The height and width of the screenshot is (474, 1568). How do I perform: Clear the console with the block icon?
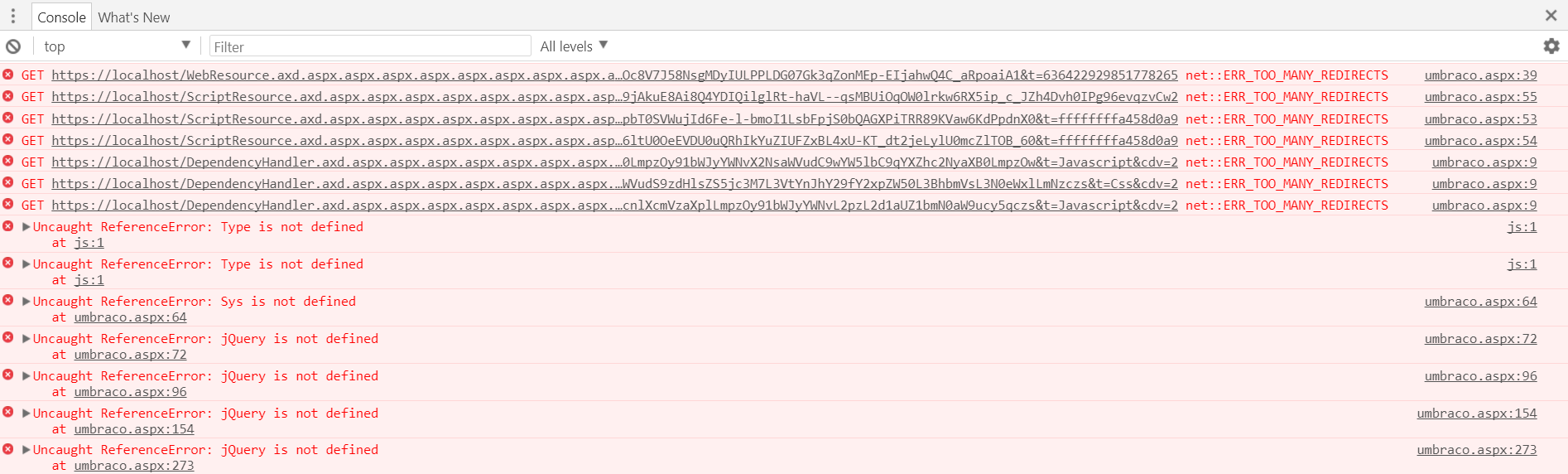(x=13, y=46)
